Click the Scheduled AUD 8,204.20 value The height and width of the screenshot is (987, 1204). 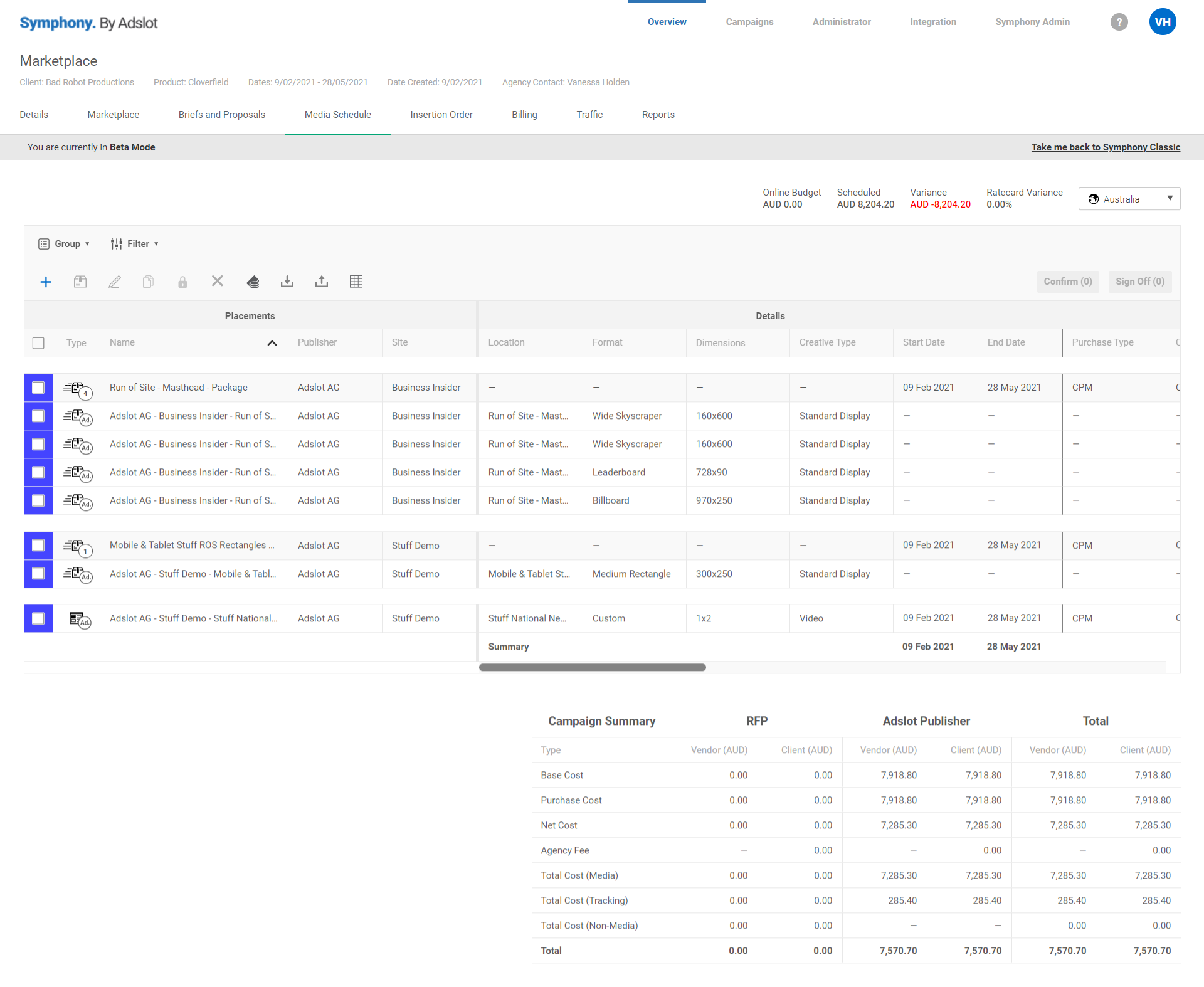click(865, 204)
